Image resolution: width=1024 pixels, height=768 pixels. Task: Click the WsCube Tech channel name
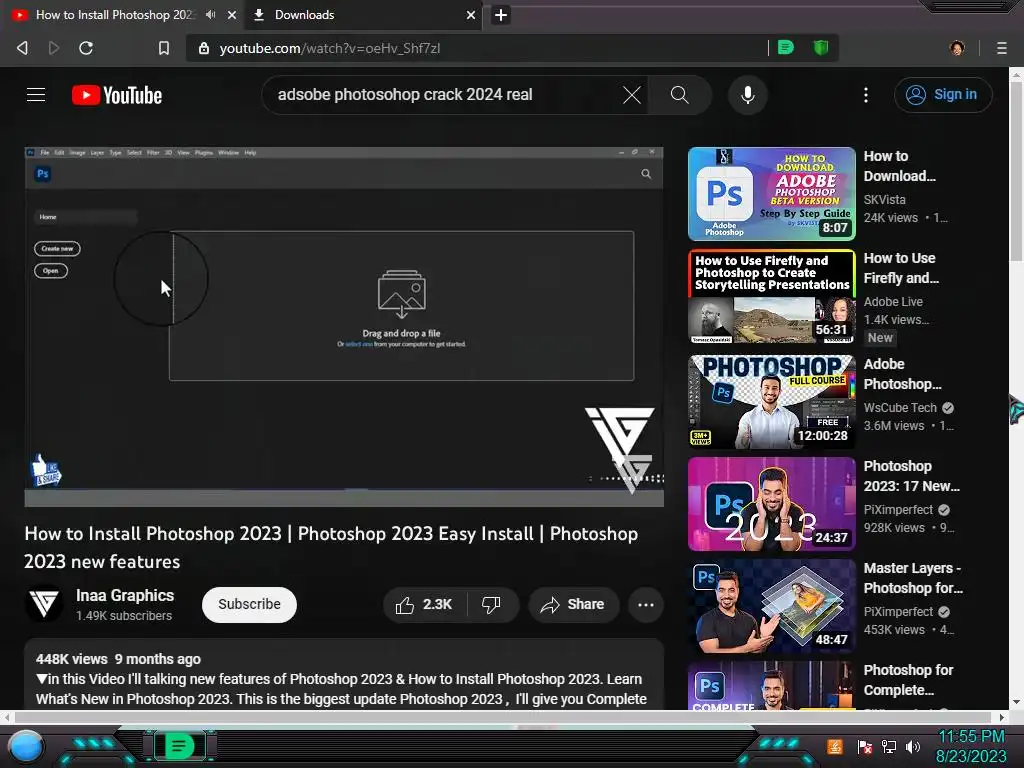(900, 407)
